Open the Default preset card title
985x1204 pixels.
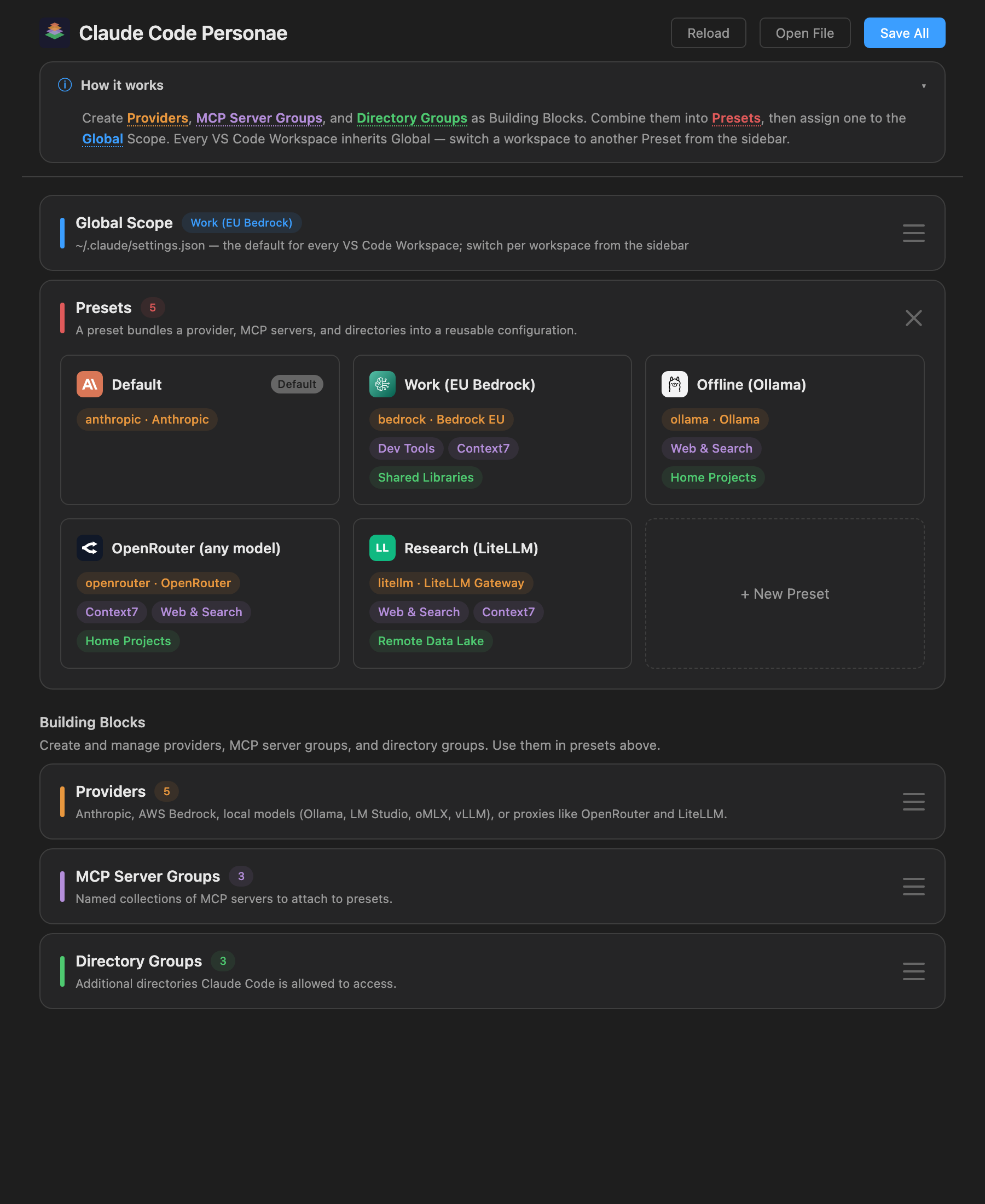tap(136, 385)
